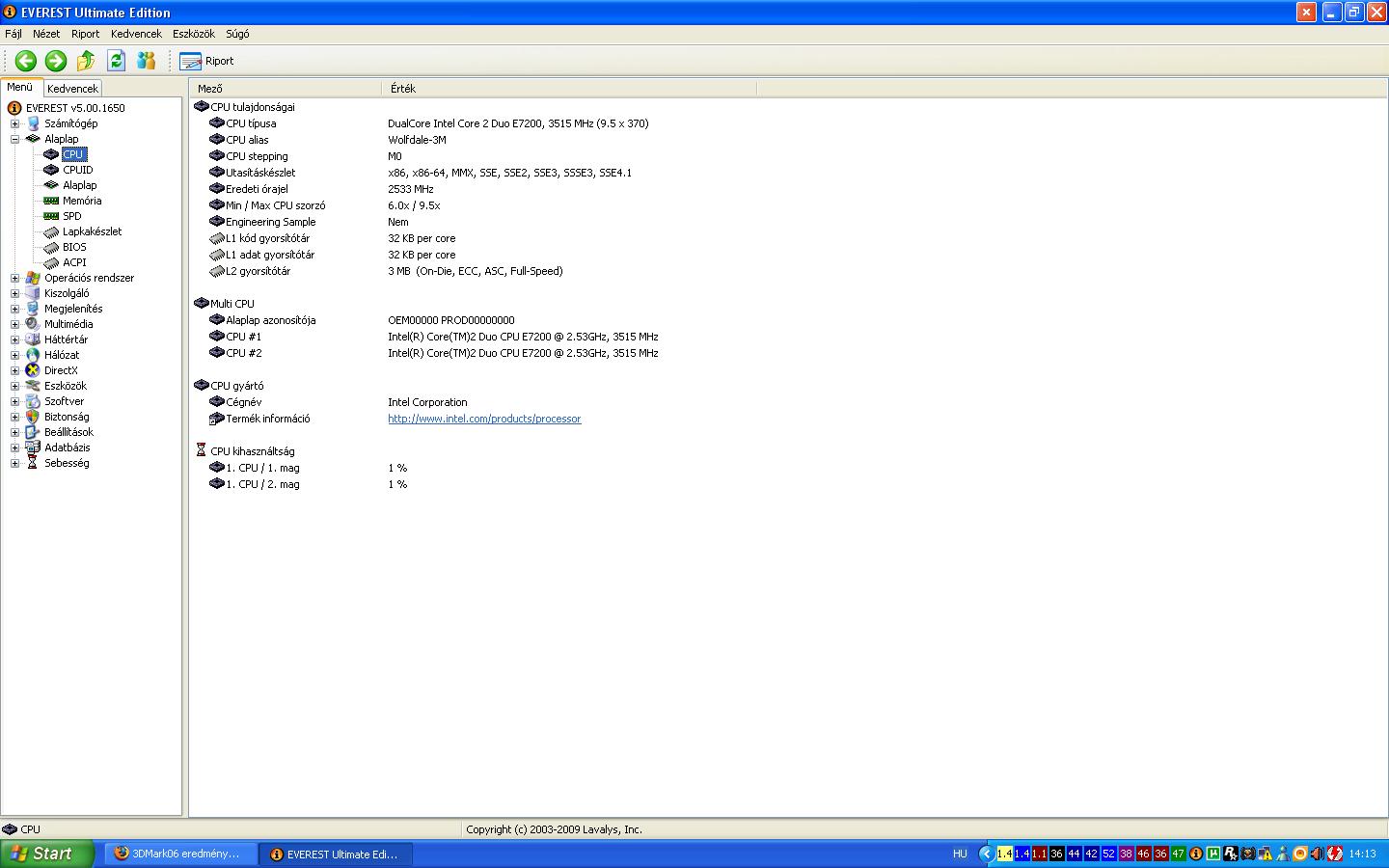Switch to the Menü tab
Image resolution: width=1389 pixels, height=868 pixels.
pyautogui.click(x=20, y=87)
